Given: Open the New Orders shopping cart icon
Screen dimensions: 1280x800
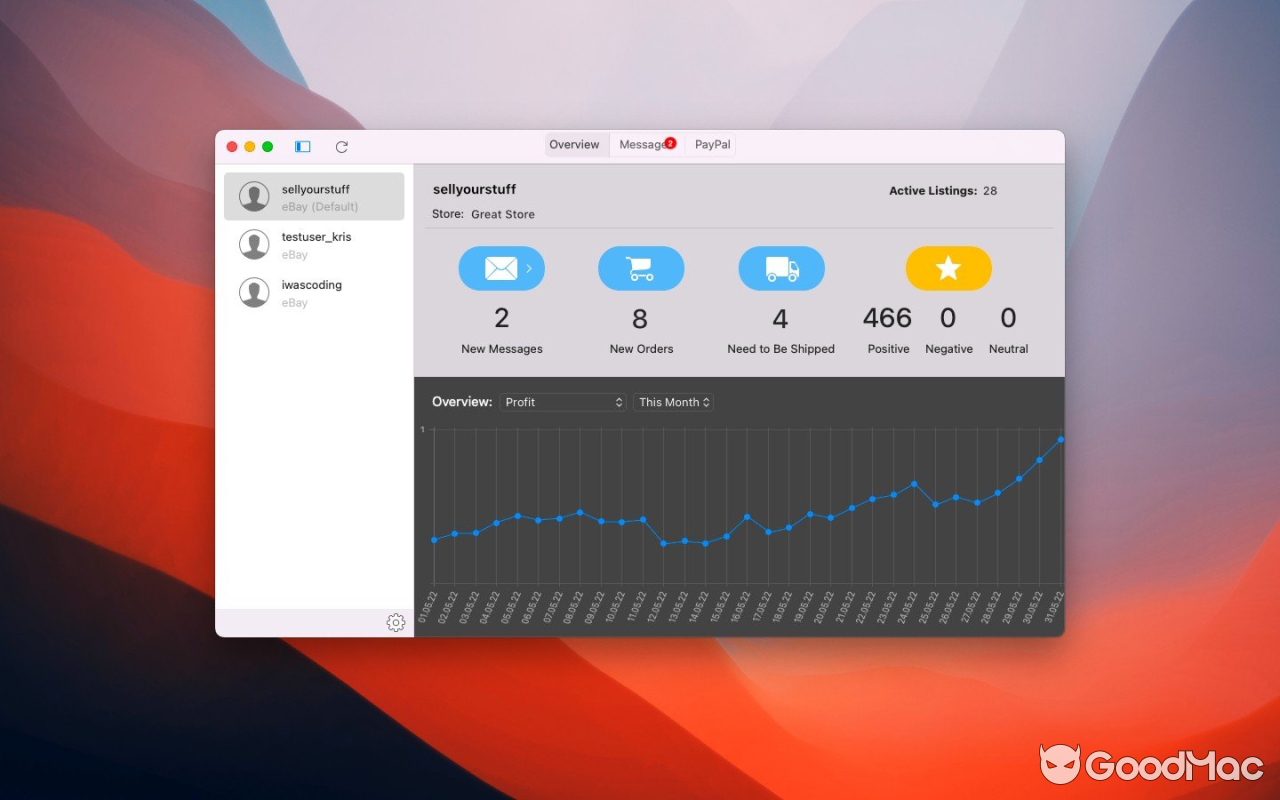Looking at the screenshot, I should pyautogui.click(x=641, y=268).
